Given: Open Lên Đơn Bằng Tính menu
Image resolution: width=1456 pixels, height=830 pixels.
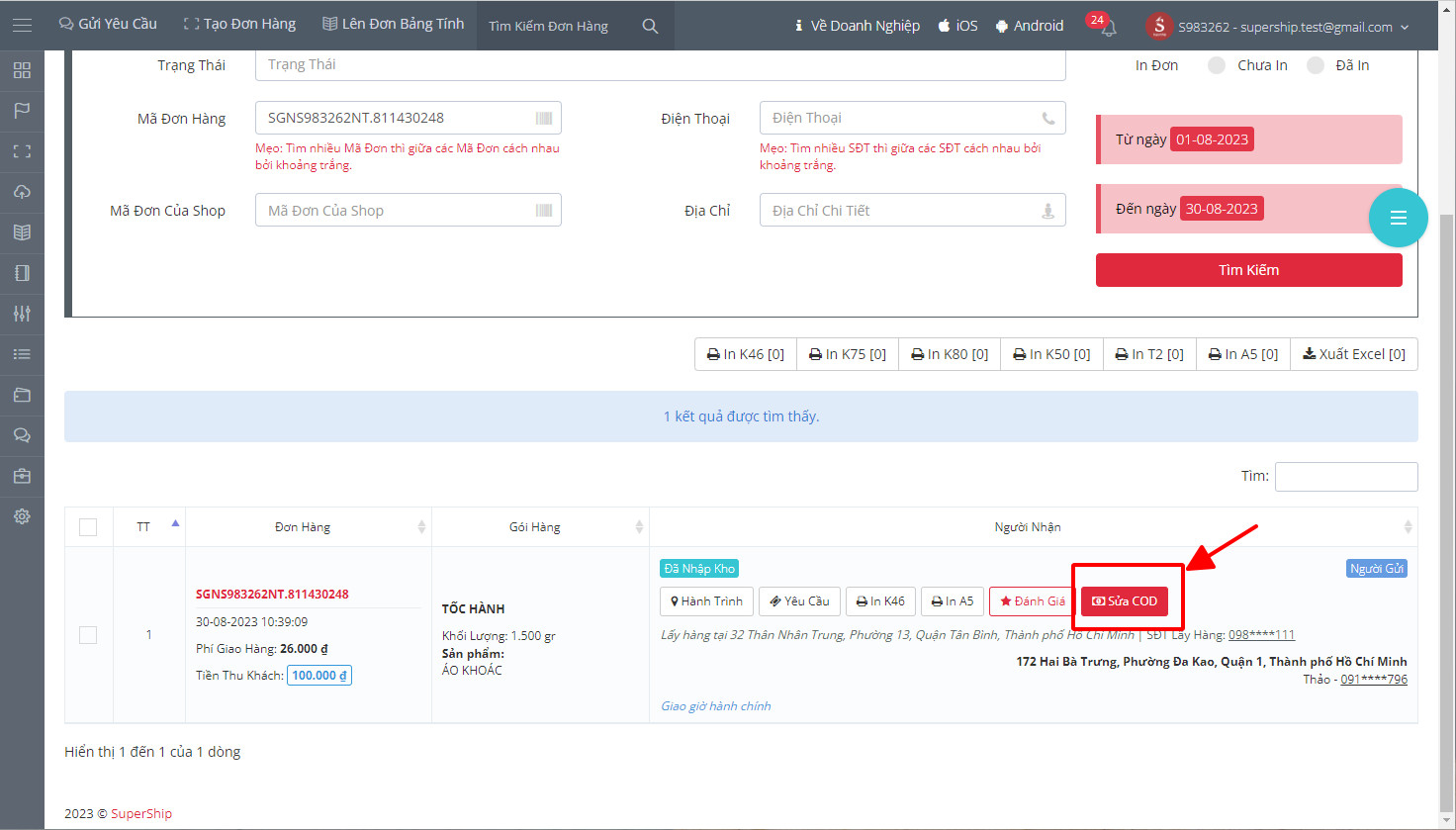Looking at the screenshot, I should (x=393, y=24).
